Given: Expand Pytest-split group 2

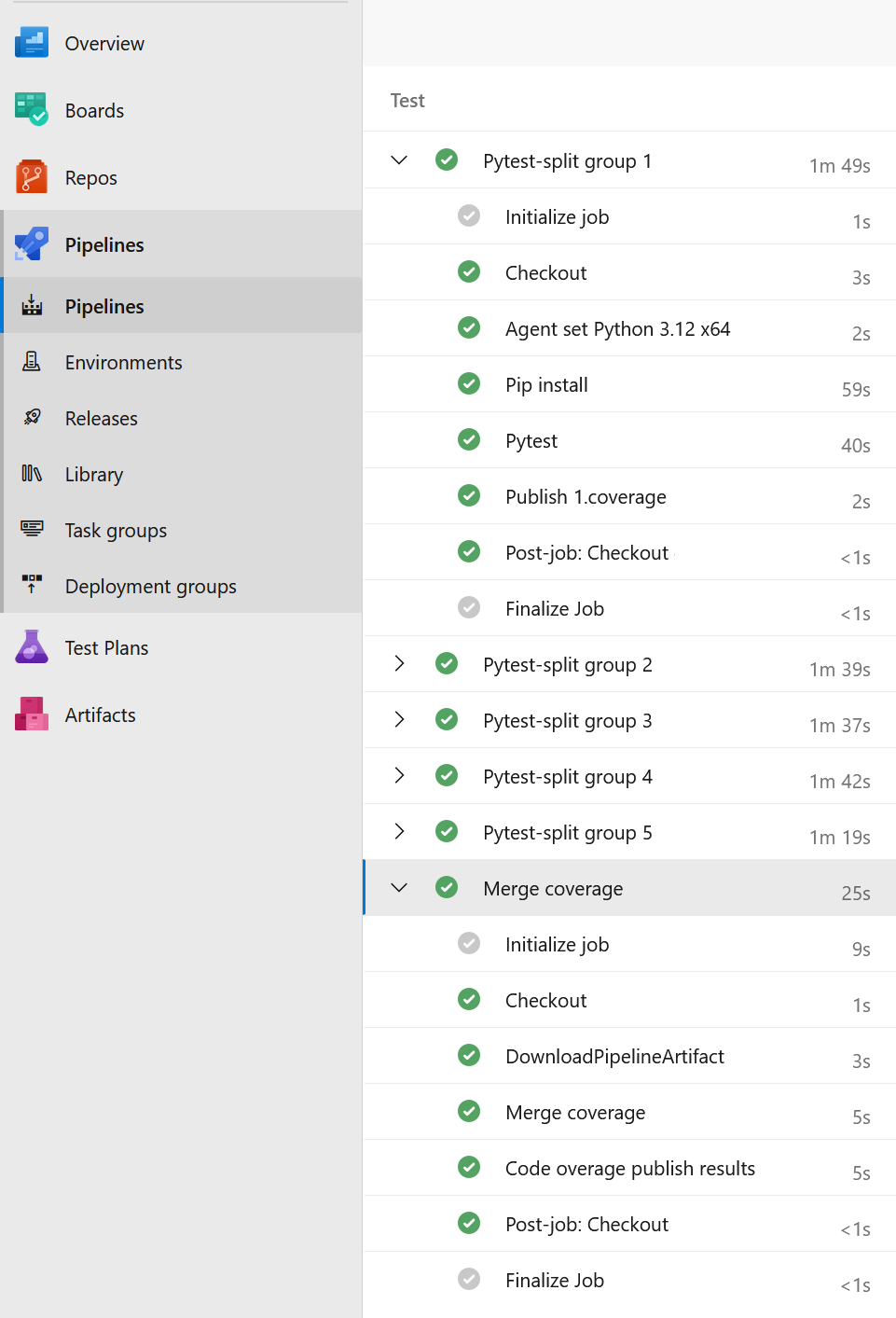Looking at the screenshot, I should point(399,663).
